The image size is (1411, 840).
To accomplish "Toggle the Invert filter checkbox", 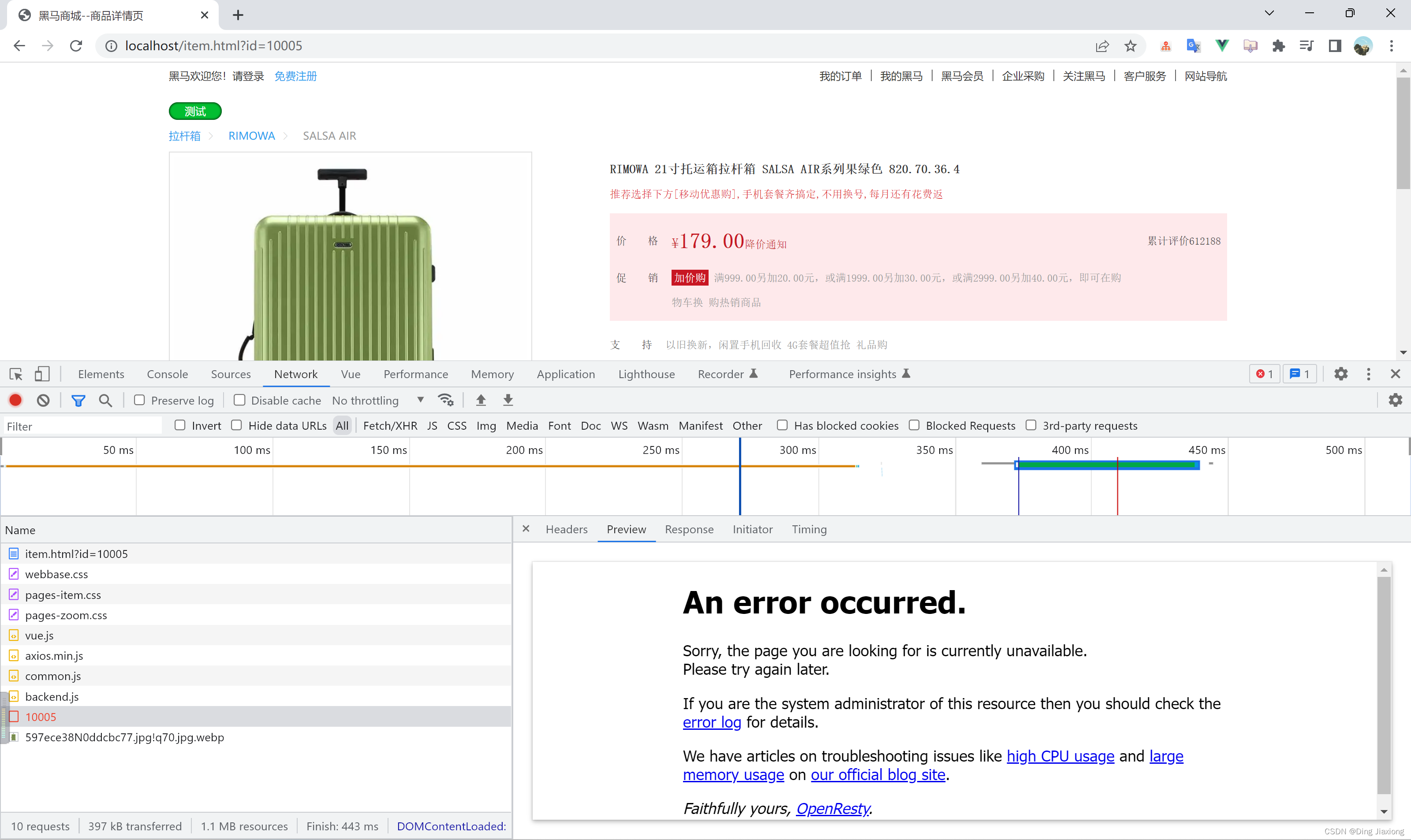I will 180,425.
